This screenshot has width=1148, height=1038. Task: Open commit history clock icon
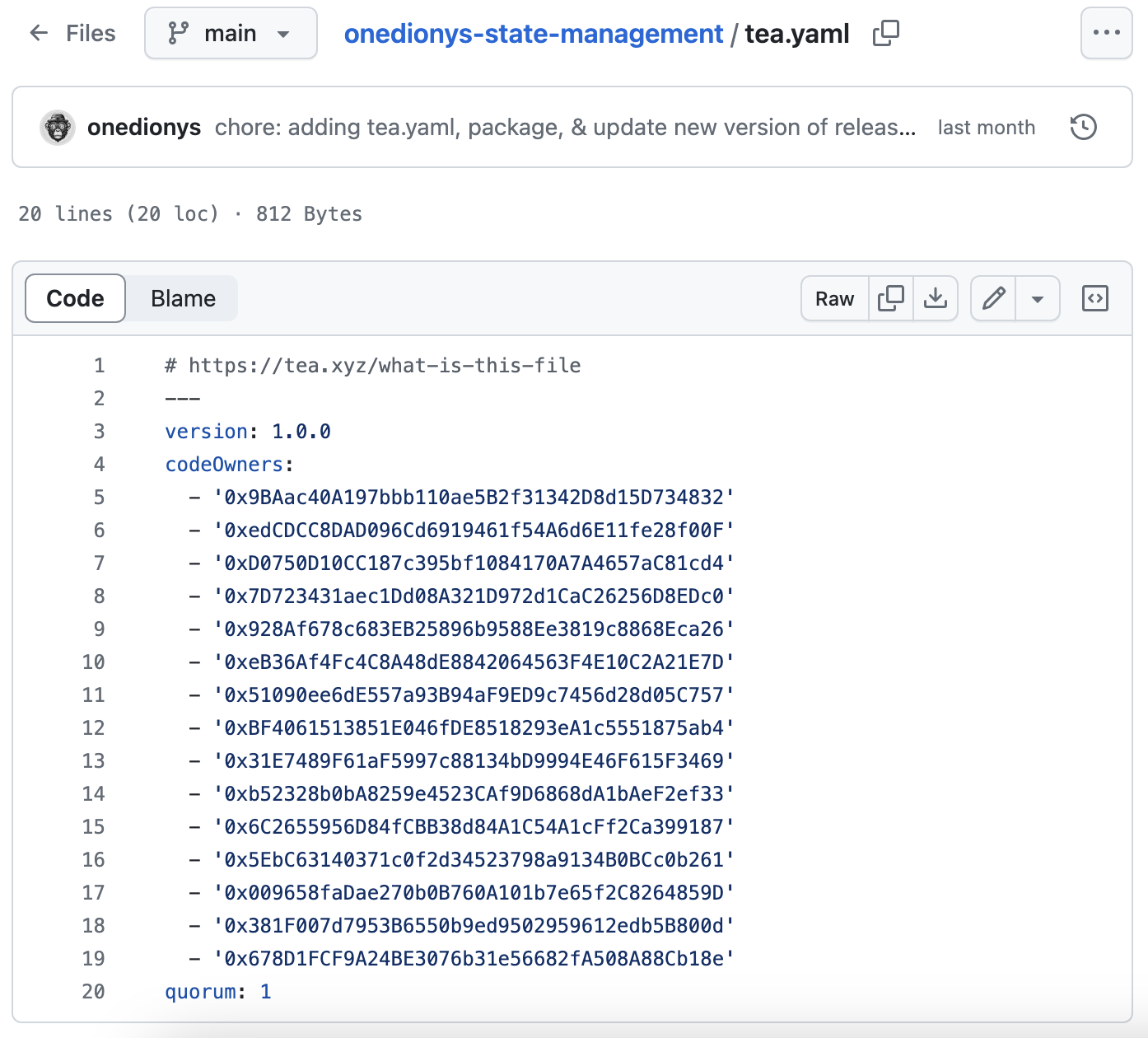coord(1083,128)
